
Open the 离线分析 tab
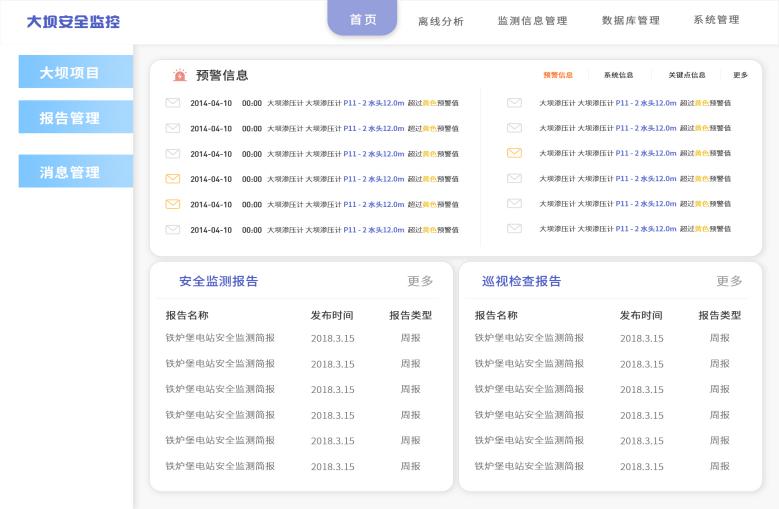click(441, 21)
